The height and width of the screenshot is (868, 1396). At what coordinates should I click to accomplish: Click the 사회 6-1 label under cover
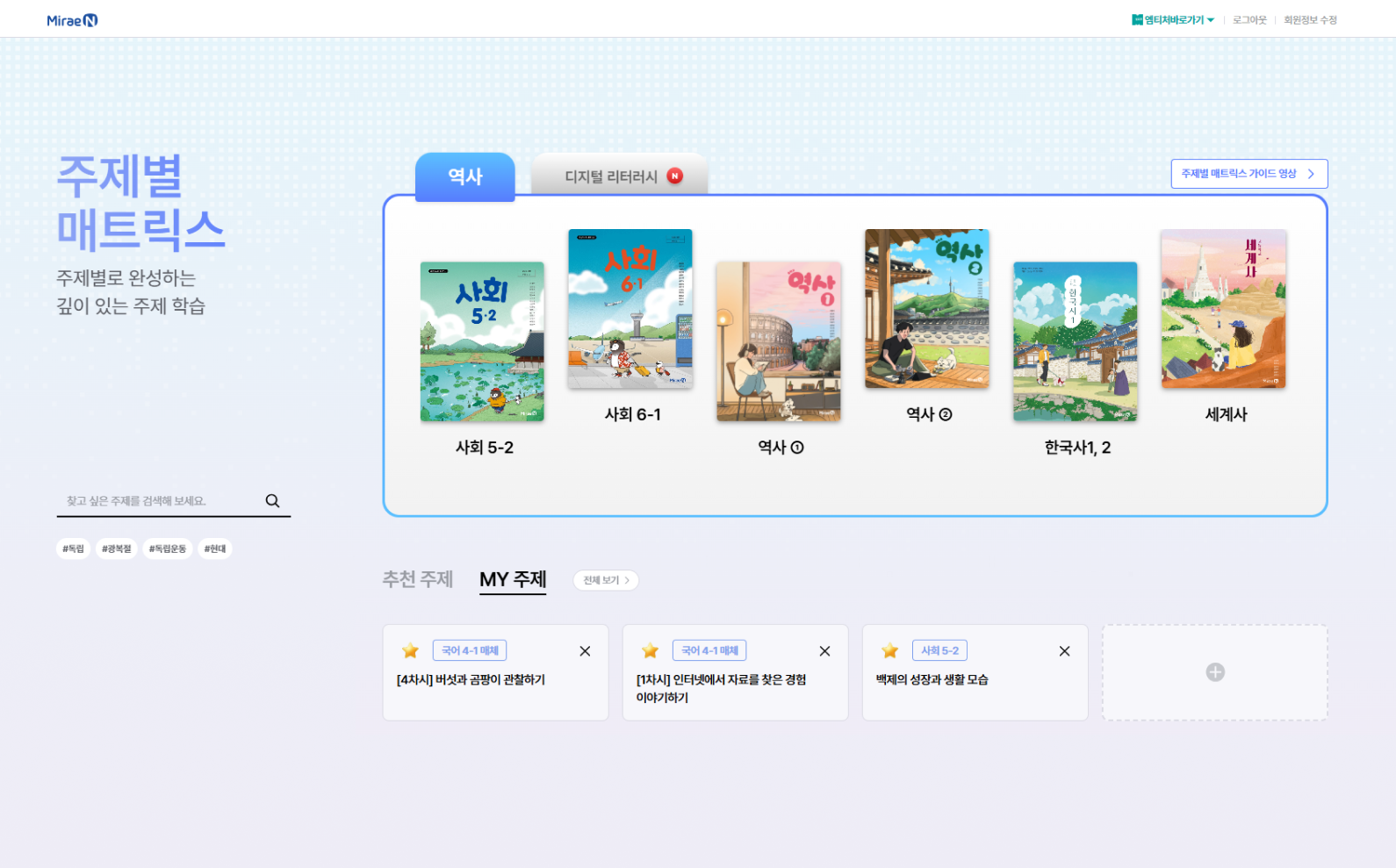click(x=632, y=414)
